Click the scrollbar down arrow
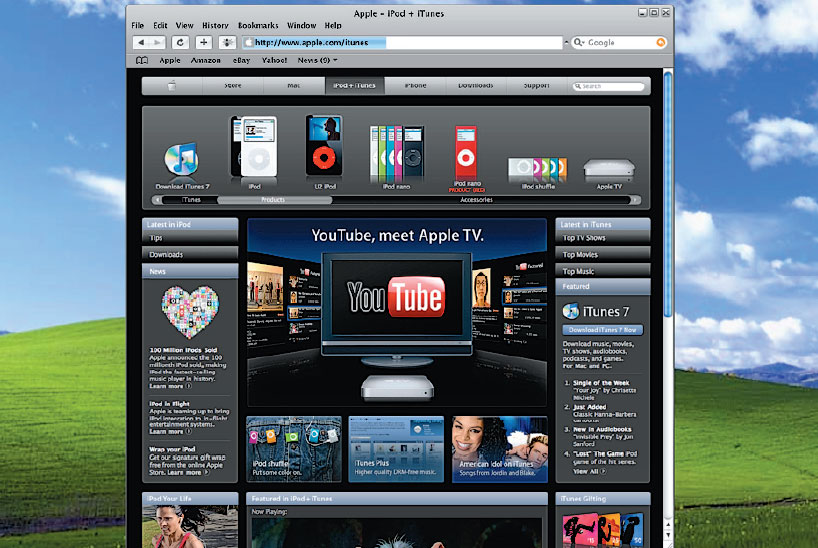 (668, 535)
